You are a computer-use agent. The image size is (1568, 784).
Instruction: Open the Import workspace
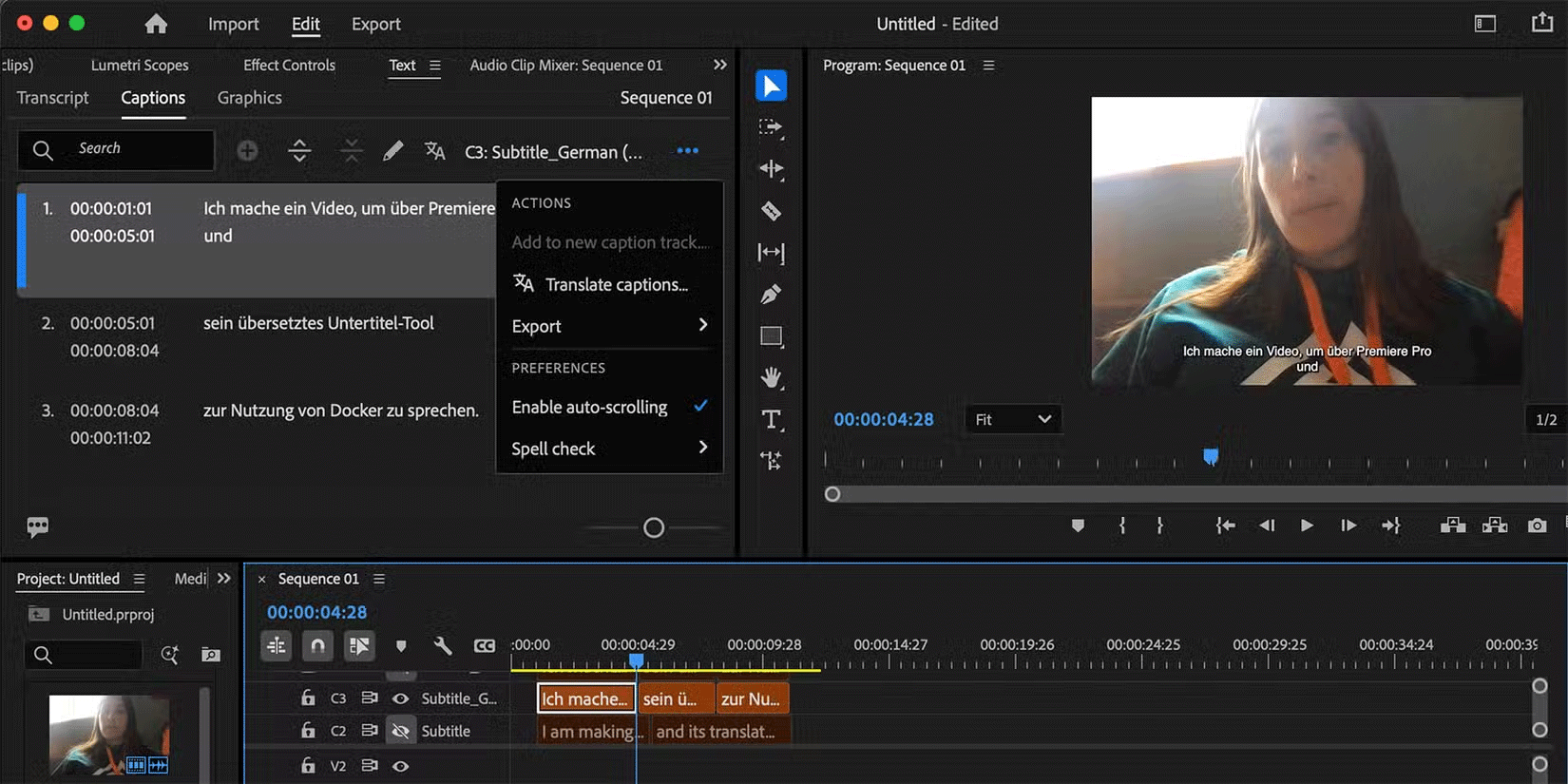pyautogui.click(x=233, y=24)
